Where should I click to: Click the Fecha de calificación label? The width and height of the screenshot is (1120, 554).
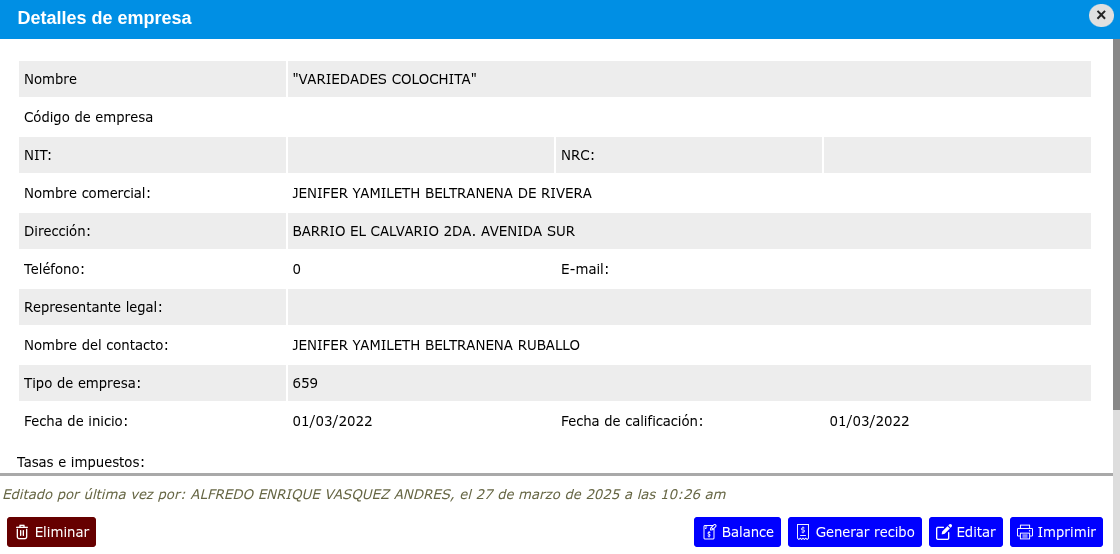click(632, 421)
